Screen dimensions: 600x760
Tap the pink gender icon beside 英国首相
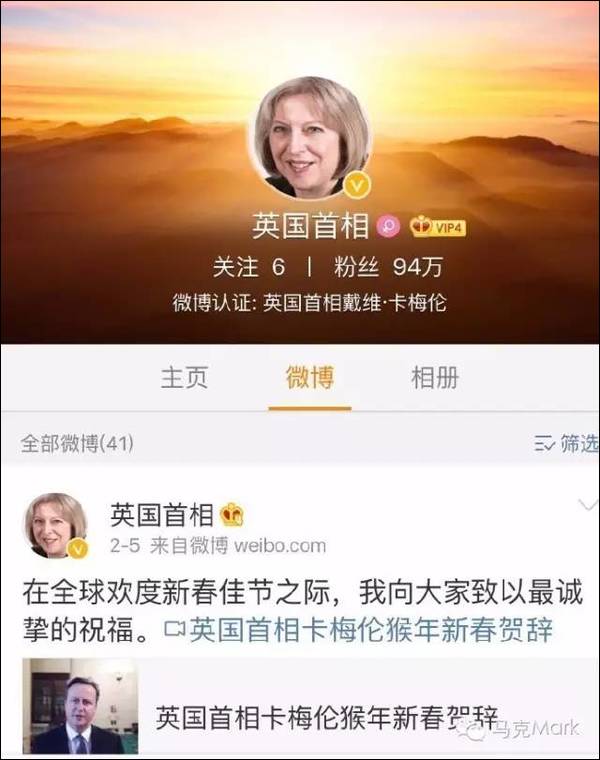[389, 226]
